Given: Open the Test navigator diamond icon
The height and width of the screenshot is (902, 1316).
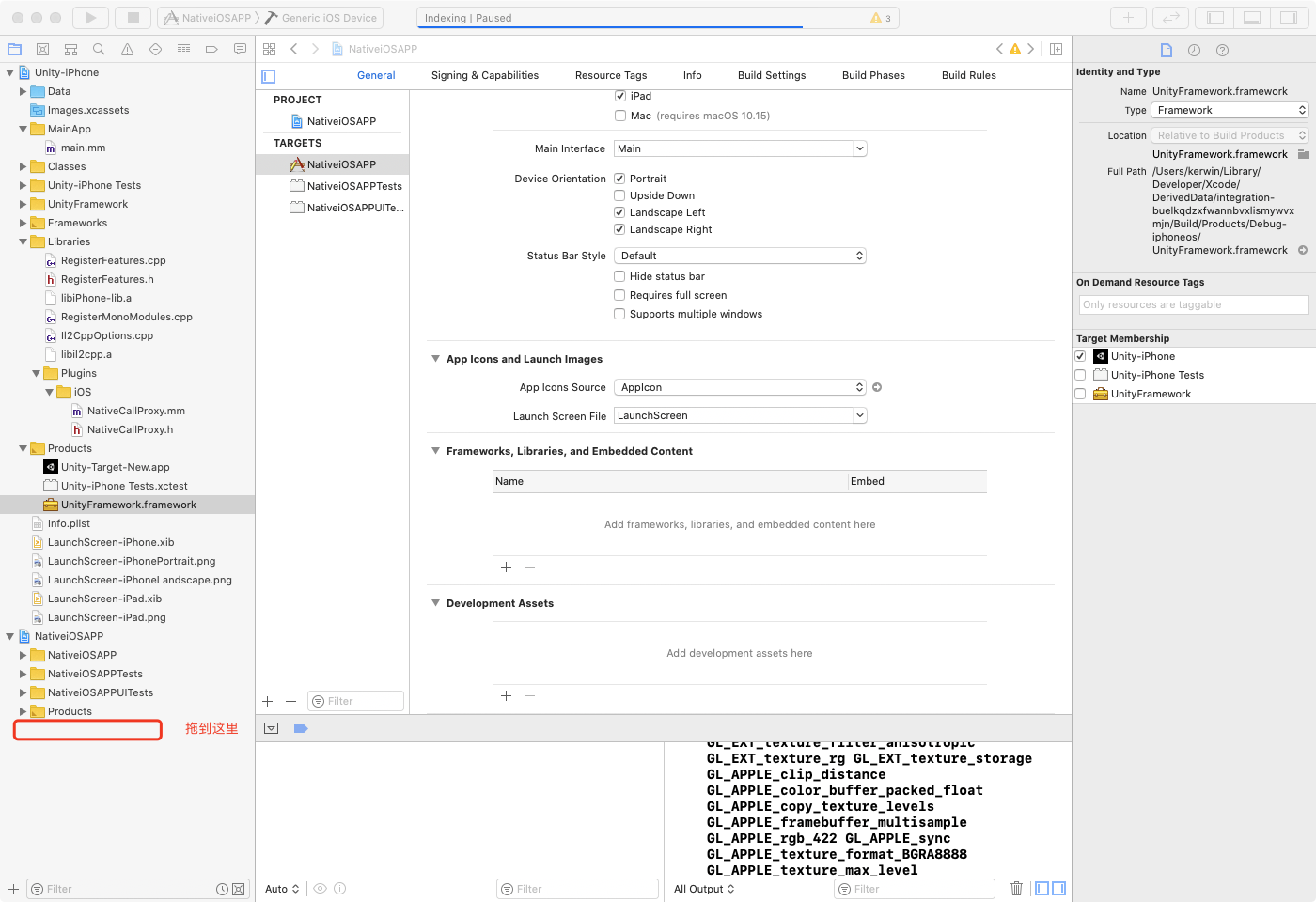Looking at the screenshot, I should (x=155, y=49).
